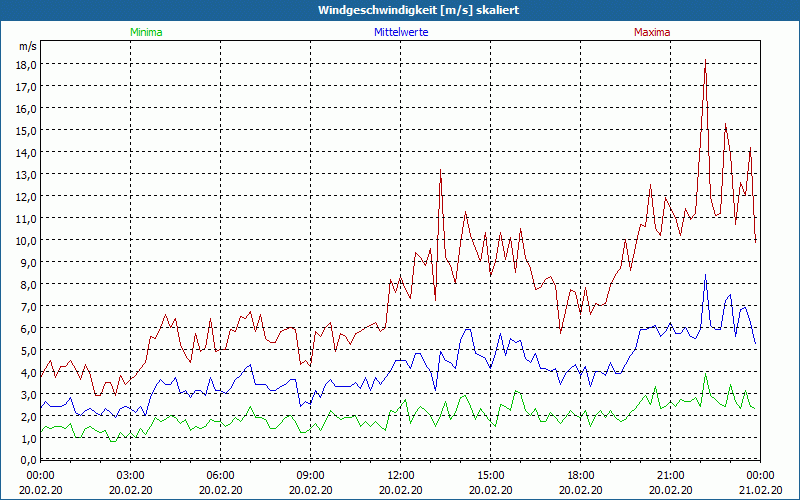Click the 21.02.20 date label
800x500 pixels.
760,489
